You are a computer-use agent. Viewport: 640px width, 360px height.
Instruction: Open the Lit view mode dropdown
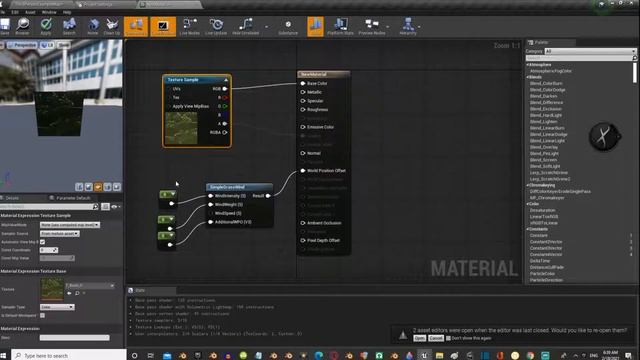tap(47, 45)
